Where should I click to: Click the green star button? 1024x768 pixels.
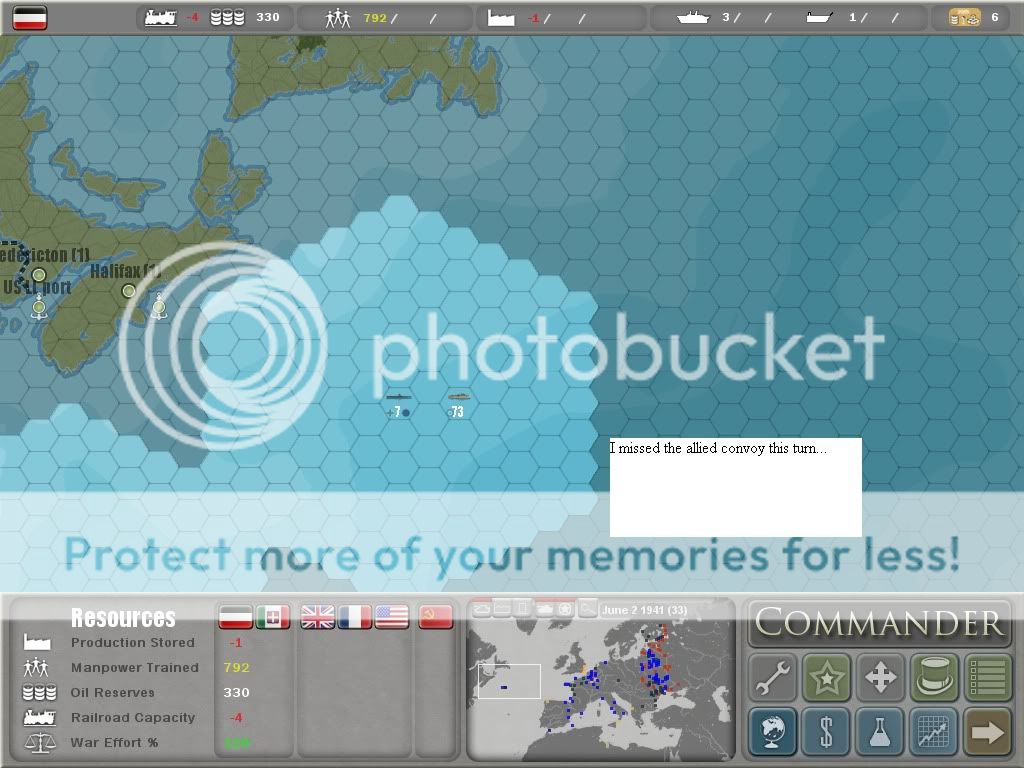coord(826,678)
